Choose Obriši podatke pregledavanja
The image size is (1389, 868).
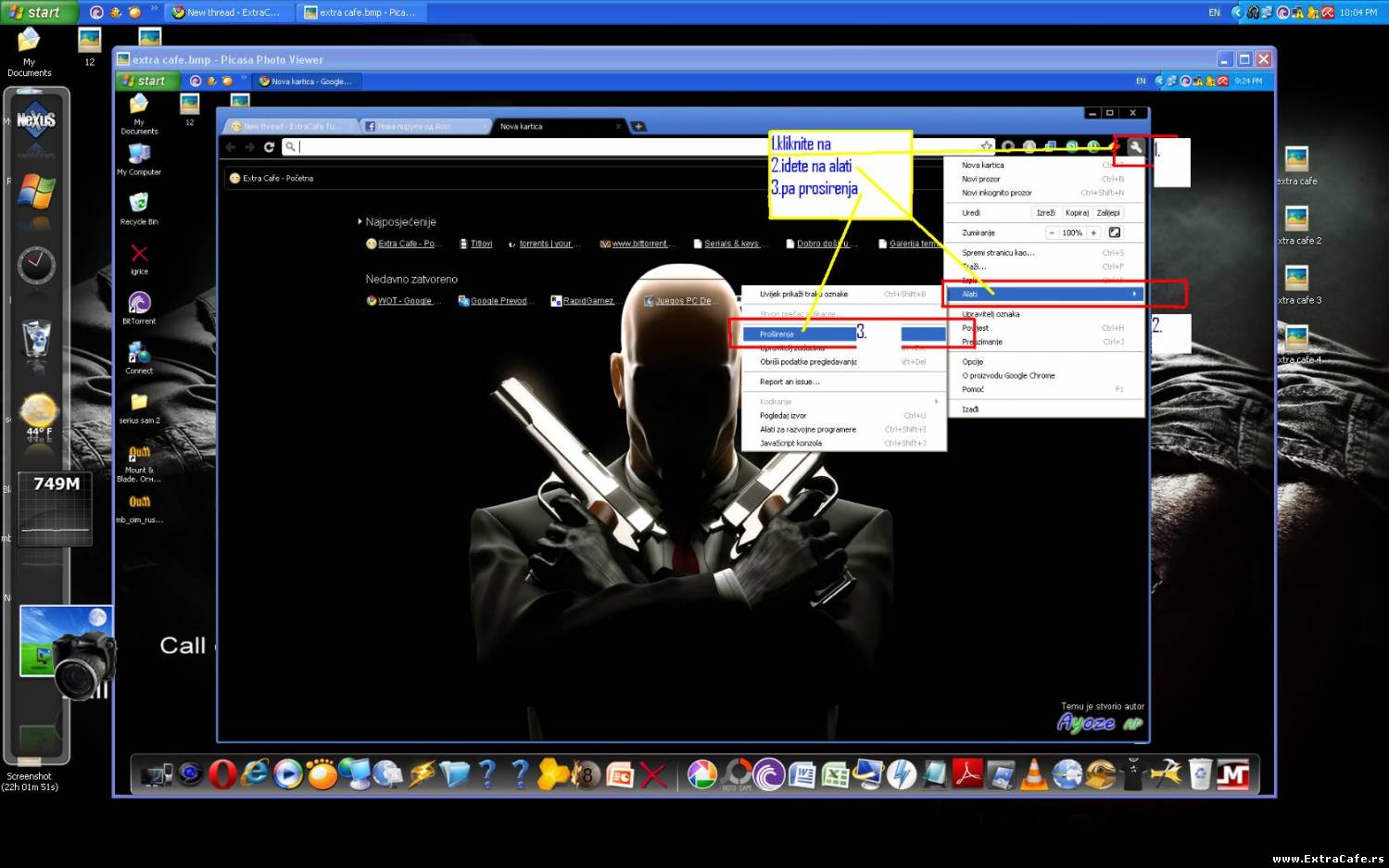(843, 361)
